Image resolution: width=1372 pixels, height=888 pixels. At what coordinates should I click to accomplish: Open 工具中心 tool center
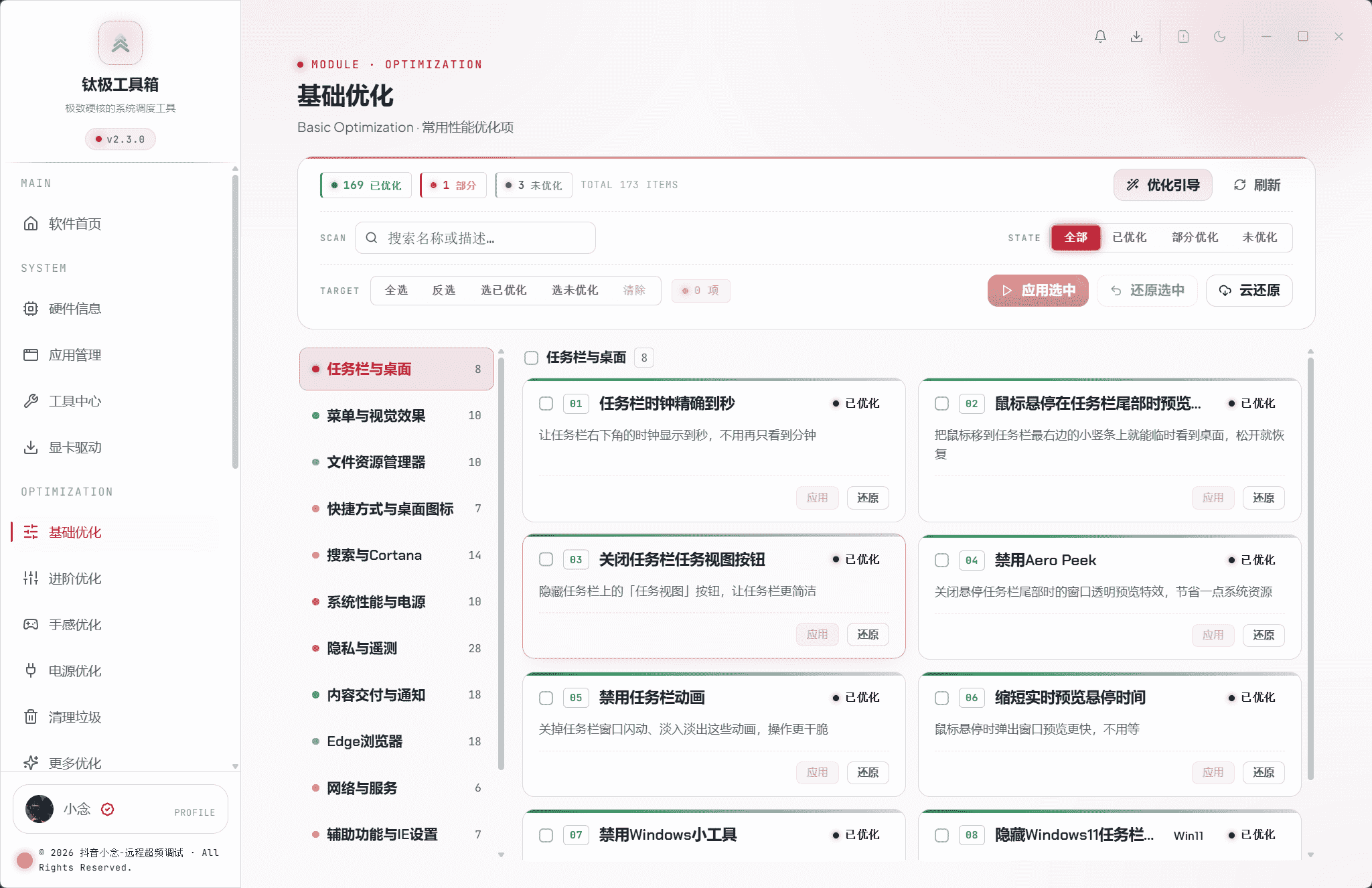121,401
